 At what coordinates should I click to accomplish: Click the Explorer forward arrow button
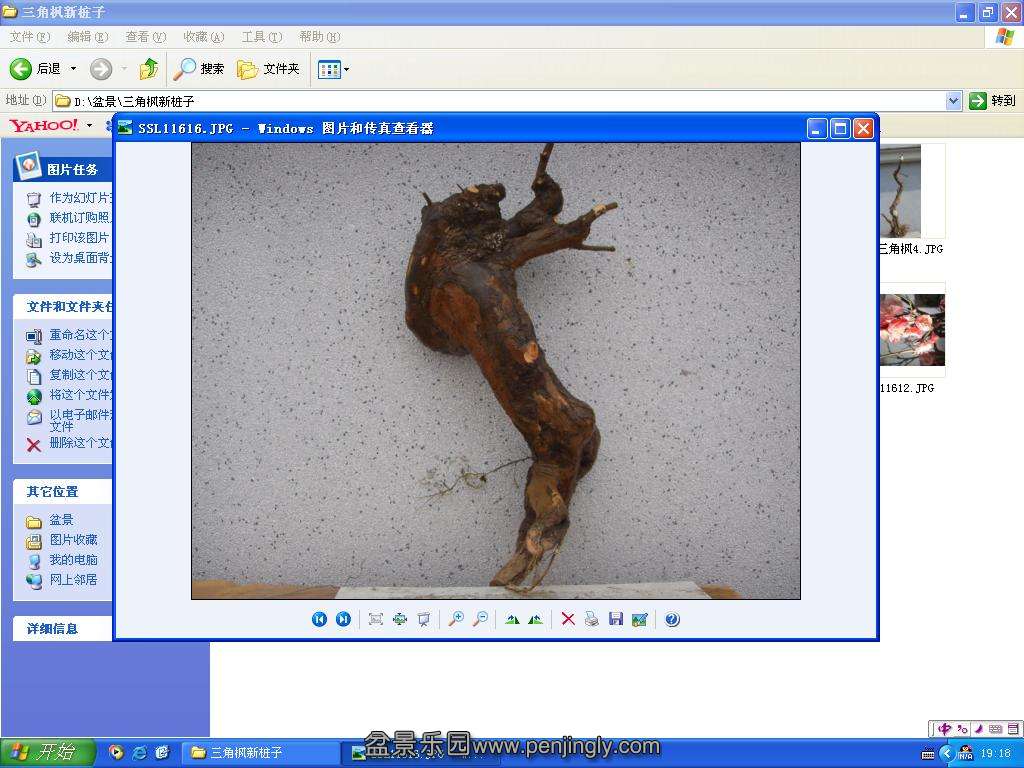point(101,69)
